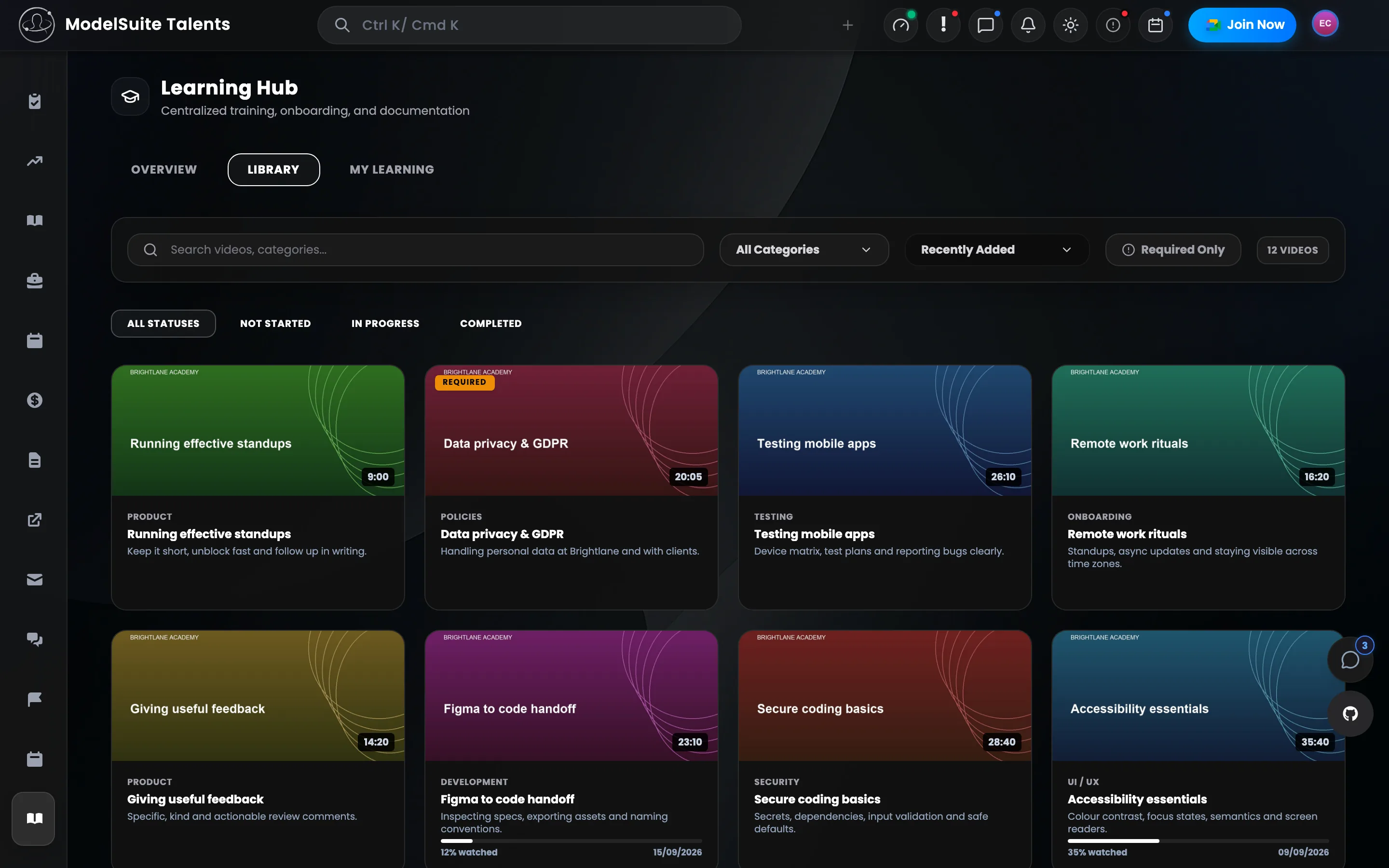Screen dimensions: 1389x868
Task: Click the circled info alert icon in header
Action: 1113,25
